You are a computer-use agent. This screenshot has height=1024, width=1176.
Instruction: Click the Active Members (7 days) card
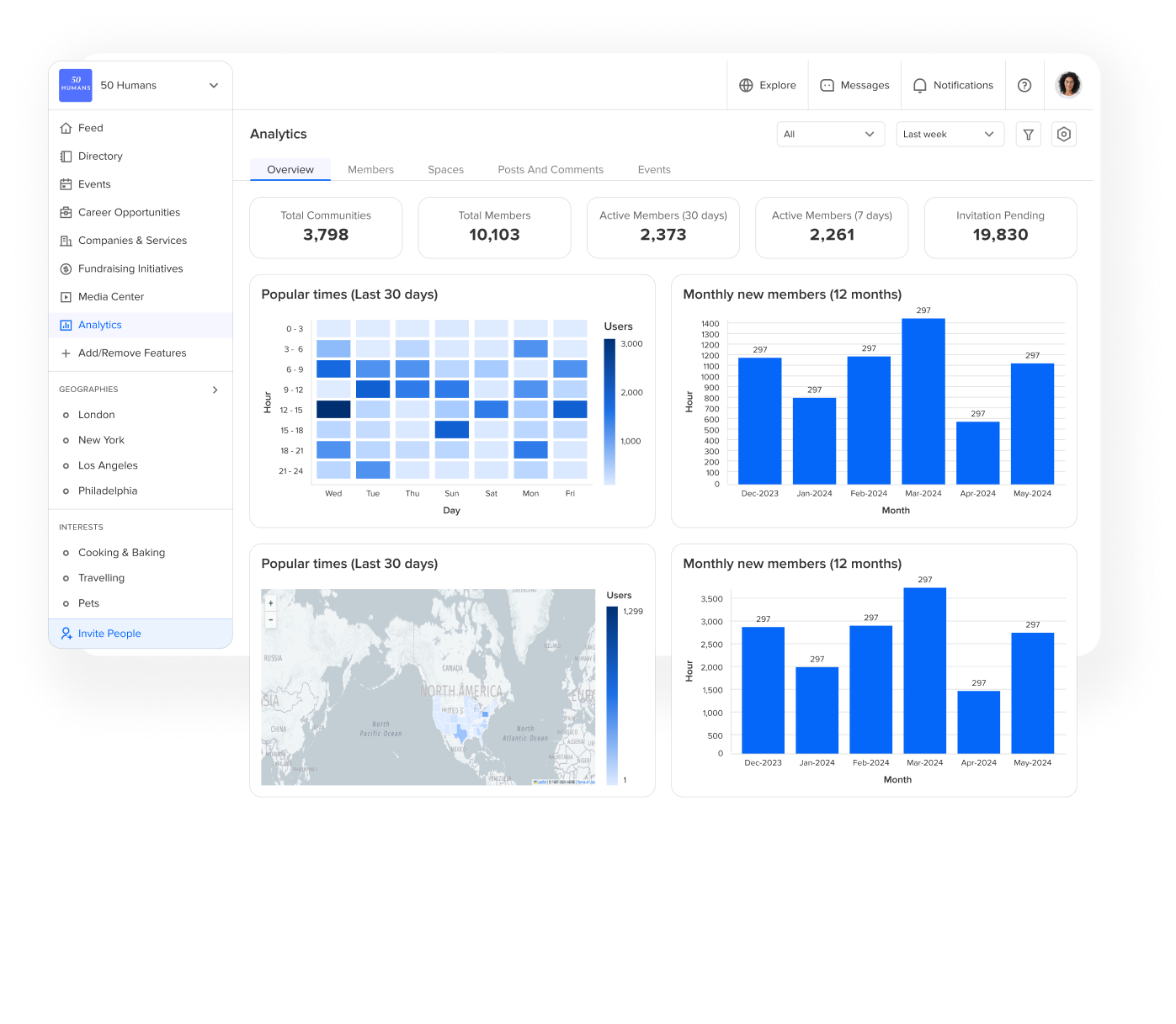(832, 228)
